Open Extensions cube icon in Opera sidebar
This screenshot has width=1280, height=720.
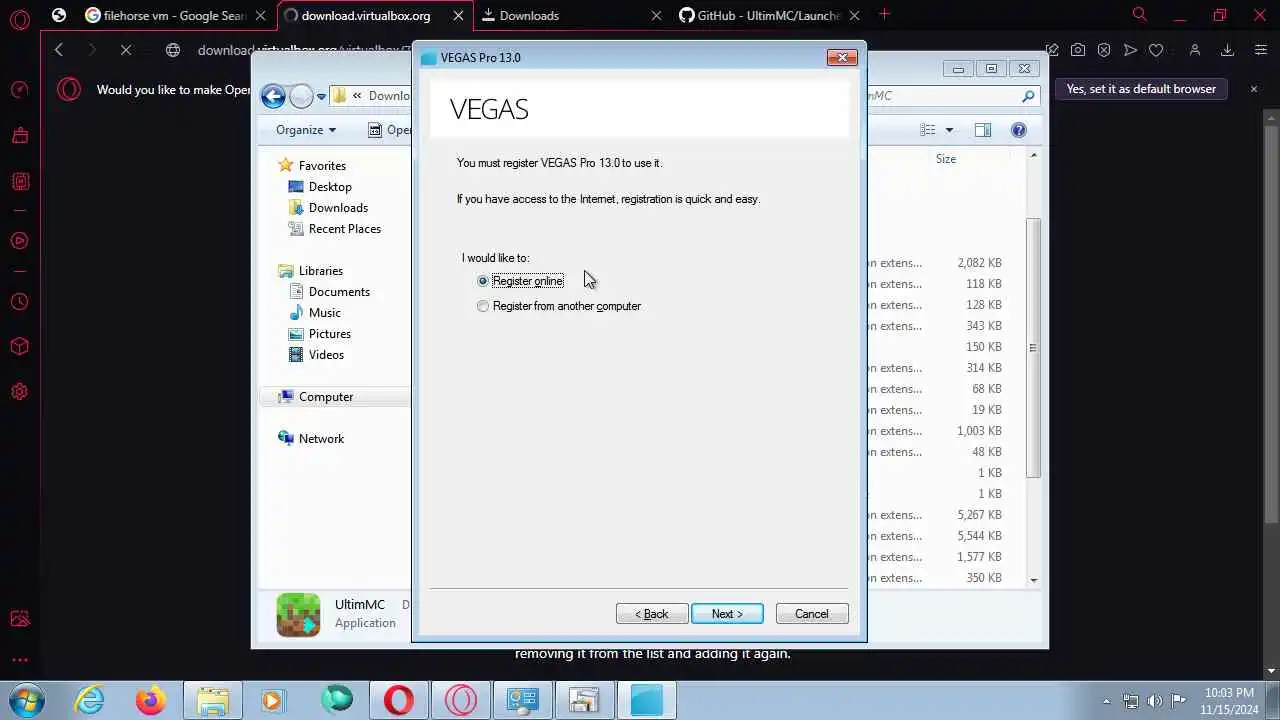pos(19,346)
